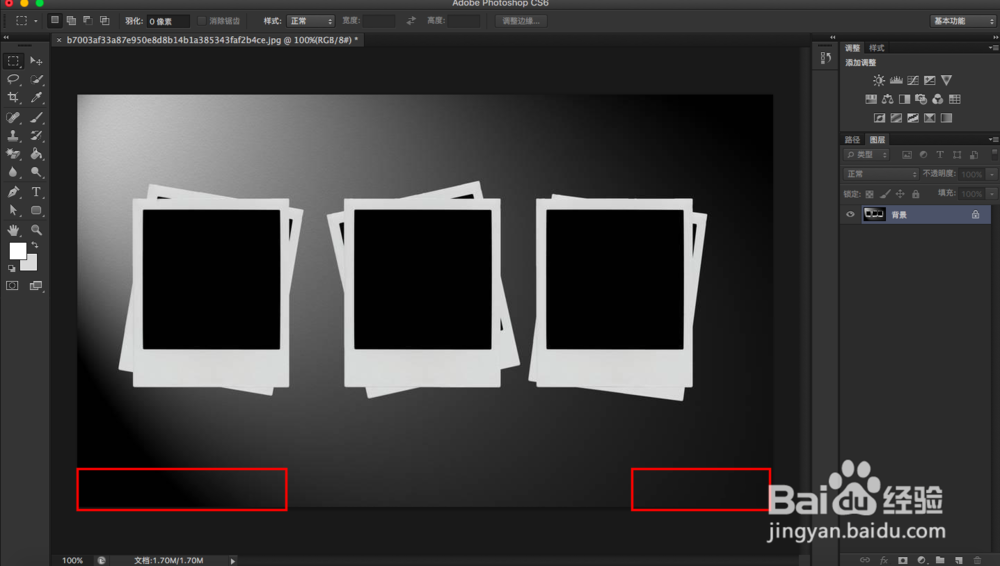Open the blend mode 正常 dropdown
Image resolution: width=1000 pixels, height=566 pixels.
pos(881,174)
